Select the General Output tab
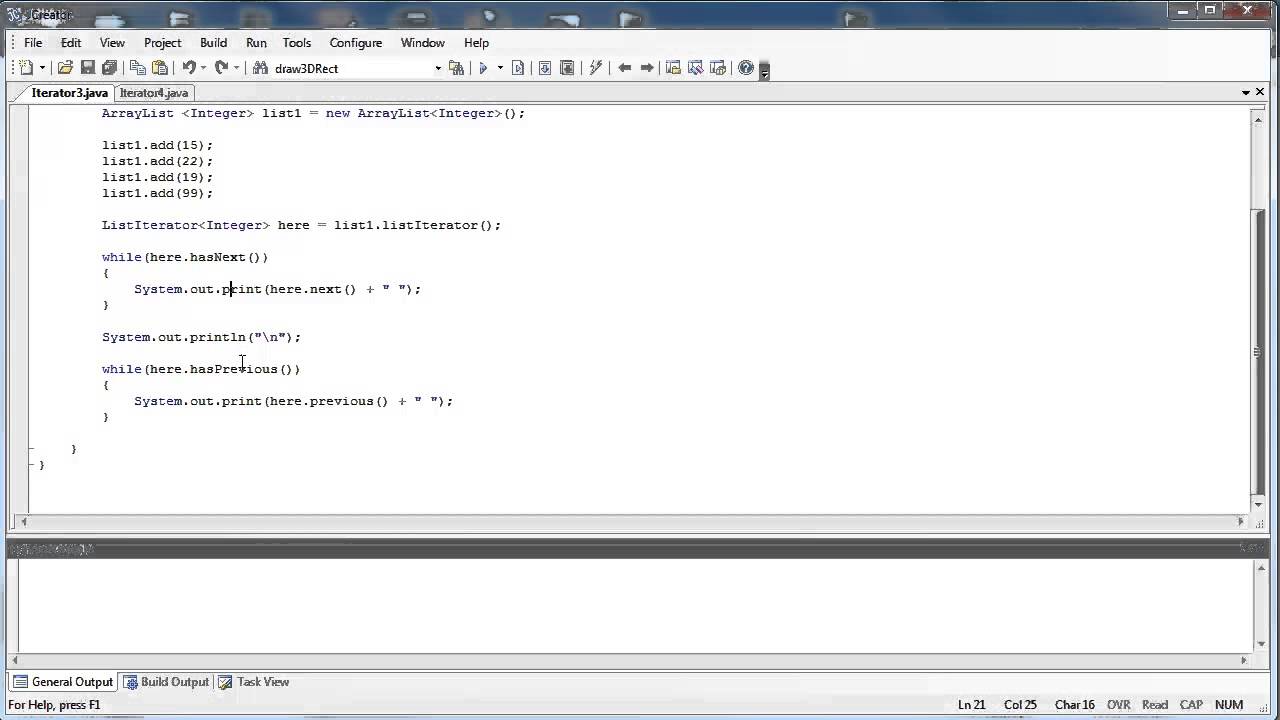This screenshot has width=1280, height=720. pyautogui.click(x=63, y=682)
